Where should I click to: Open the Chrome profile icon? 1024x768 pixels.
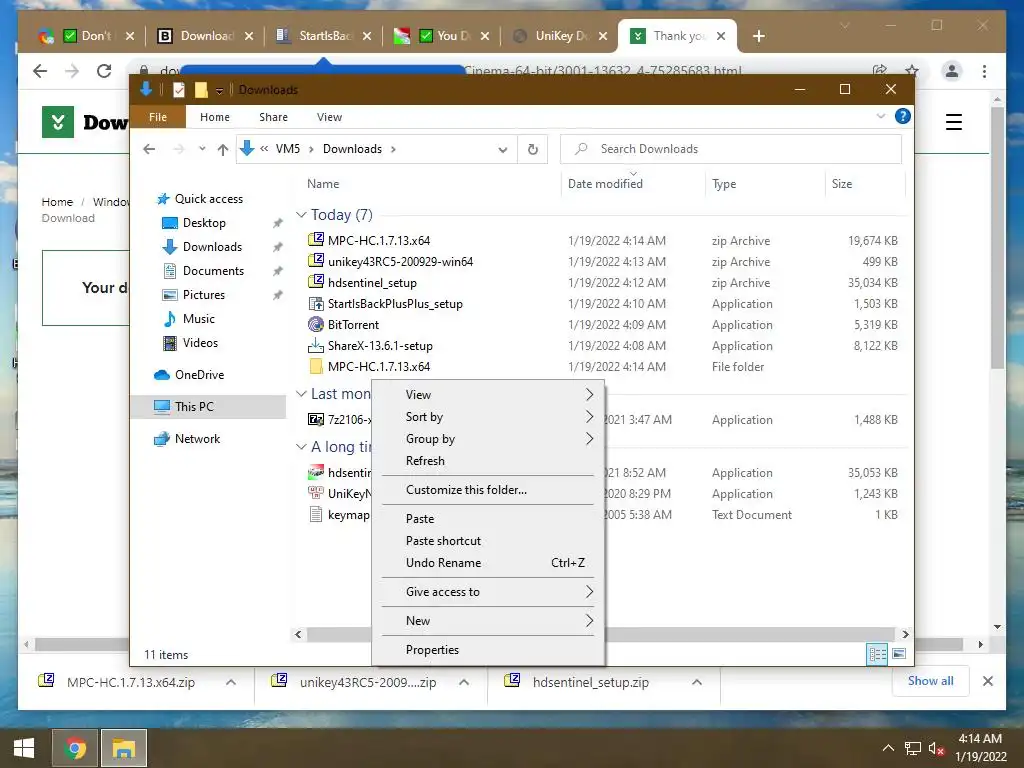(x=952, y=71)
